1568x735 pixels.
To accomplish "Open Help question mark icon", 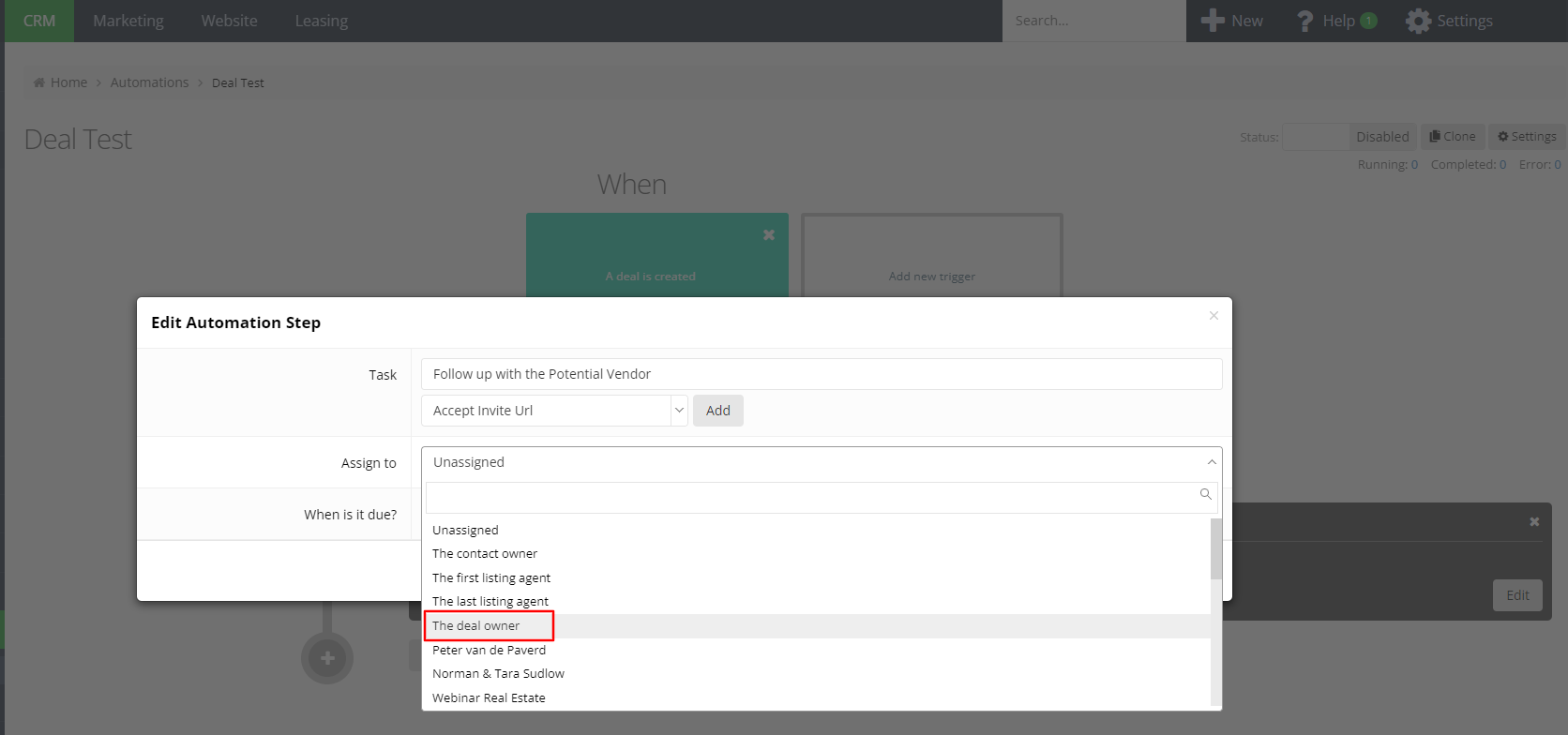I will [x=1304, y=21].
